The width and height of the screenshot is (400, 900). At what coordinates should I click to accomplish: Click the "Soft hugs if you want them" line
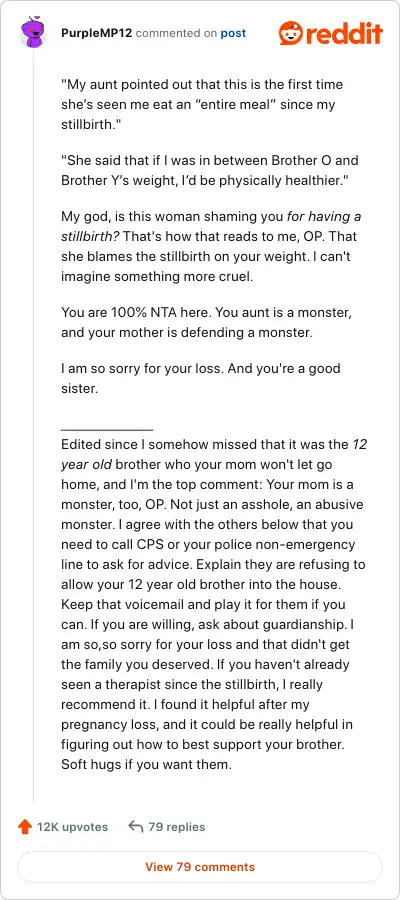point(146,765)
